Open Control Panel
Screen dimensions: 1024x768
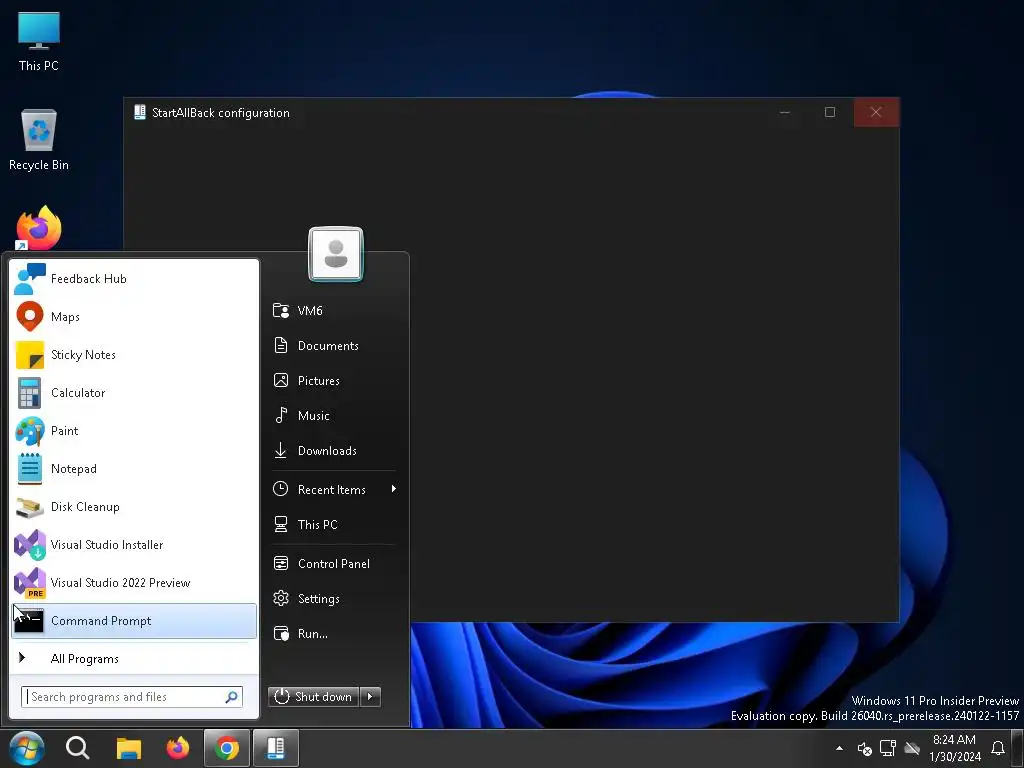333,564
